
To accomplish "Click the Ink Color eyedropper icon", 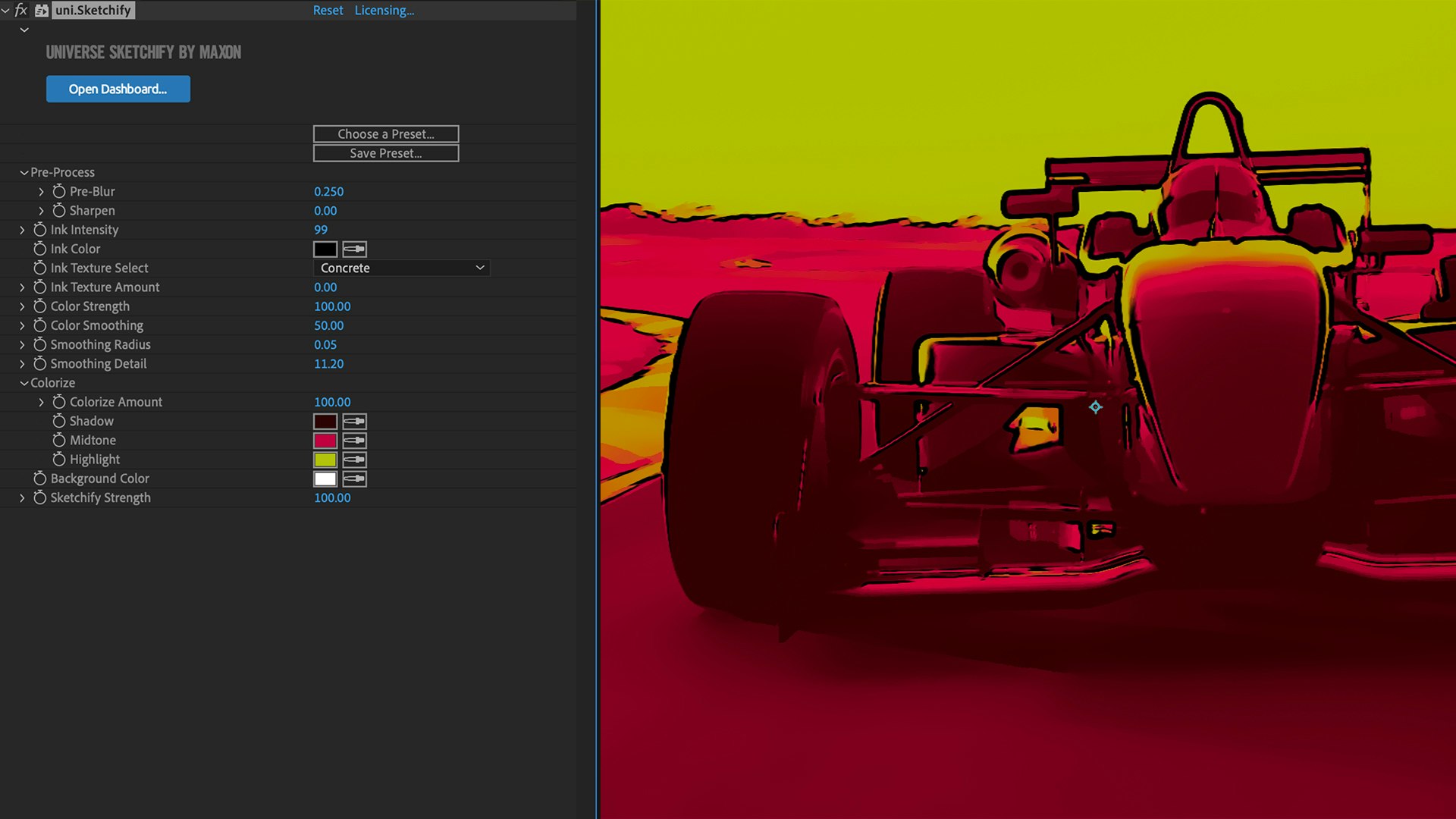I will click(354, 249).
